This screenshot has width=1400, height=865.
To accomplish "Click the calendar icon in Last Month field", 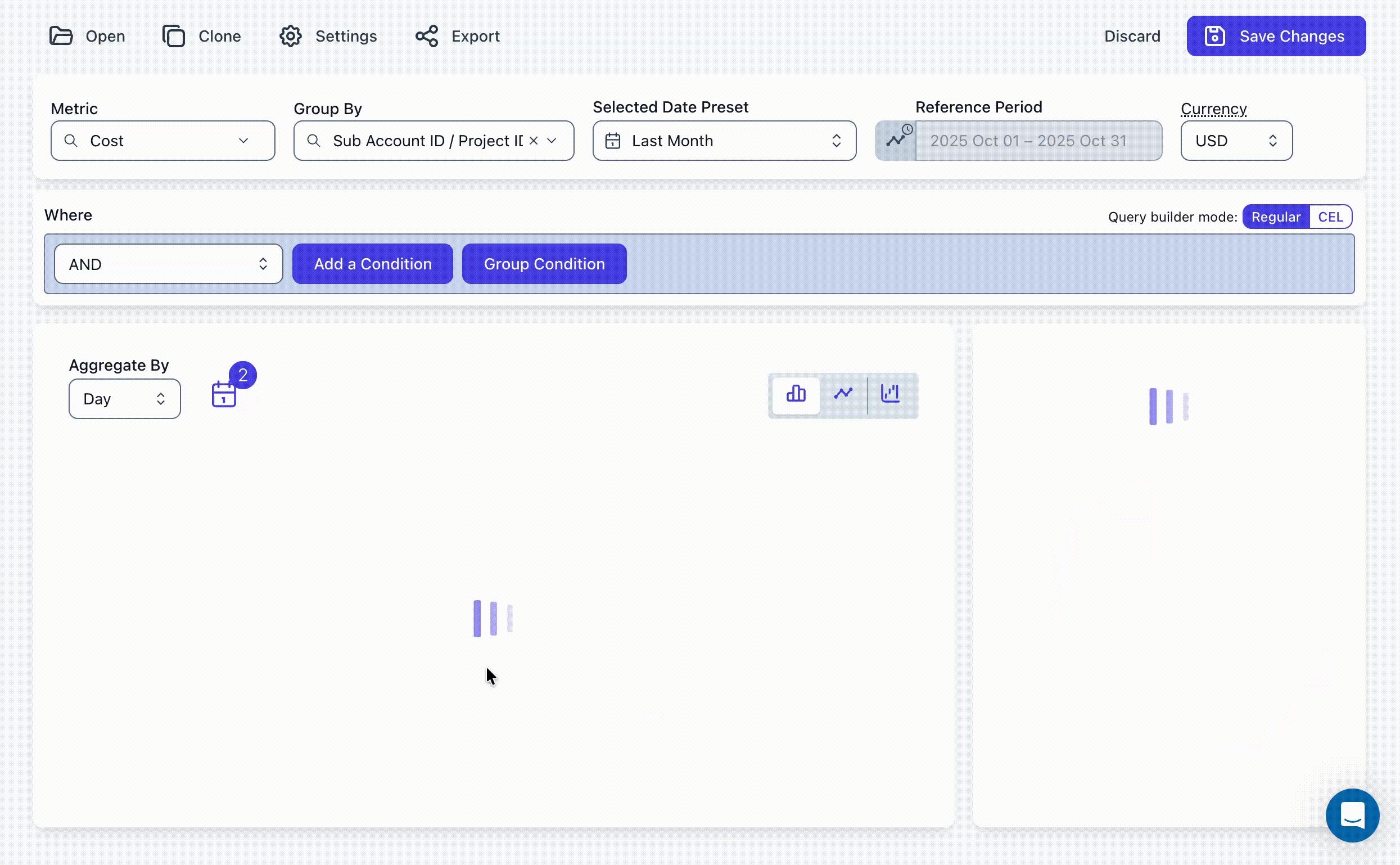I will click(x=612, y=141).
